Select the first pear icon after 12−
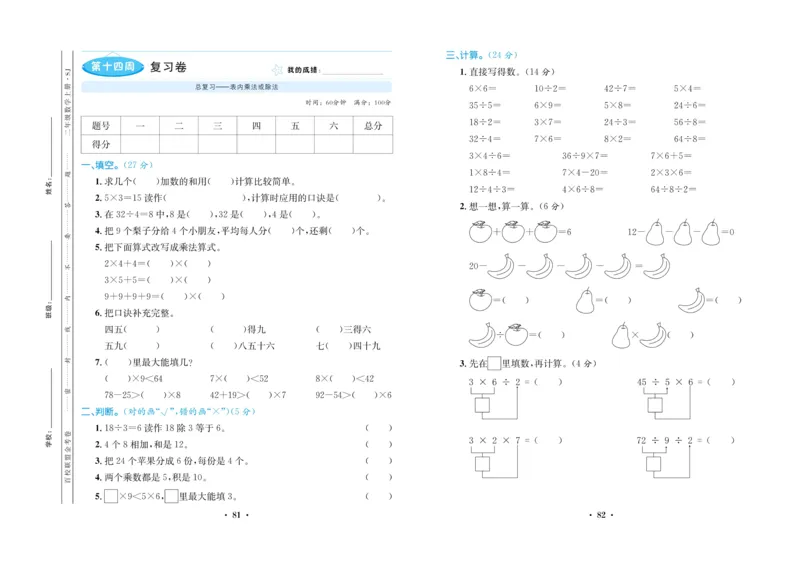This screenshot has width=800, height=579. (655, 233)
